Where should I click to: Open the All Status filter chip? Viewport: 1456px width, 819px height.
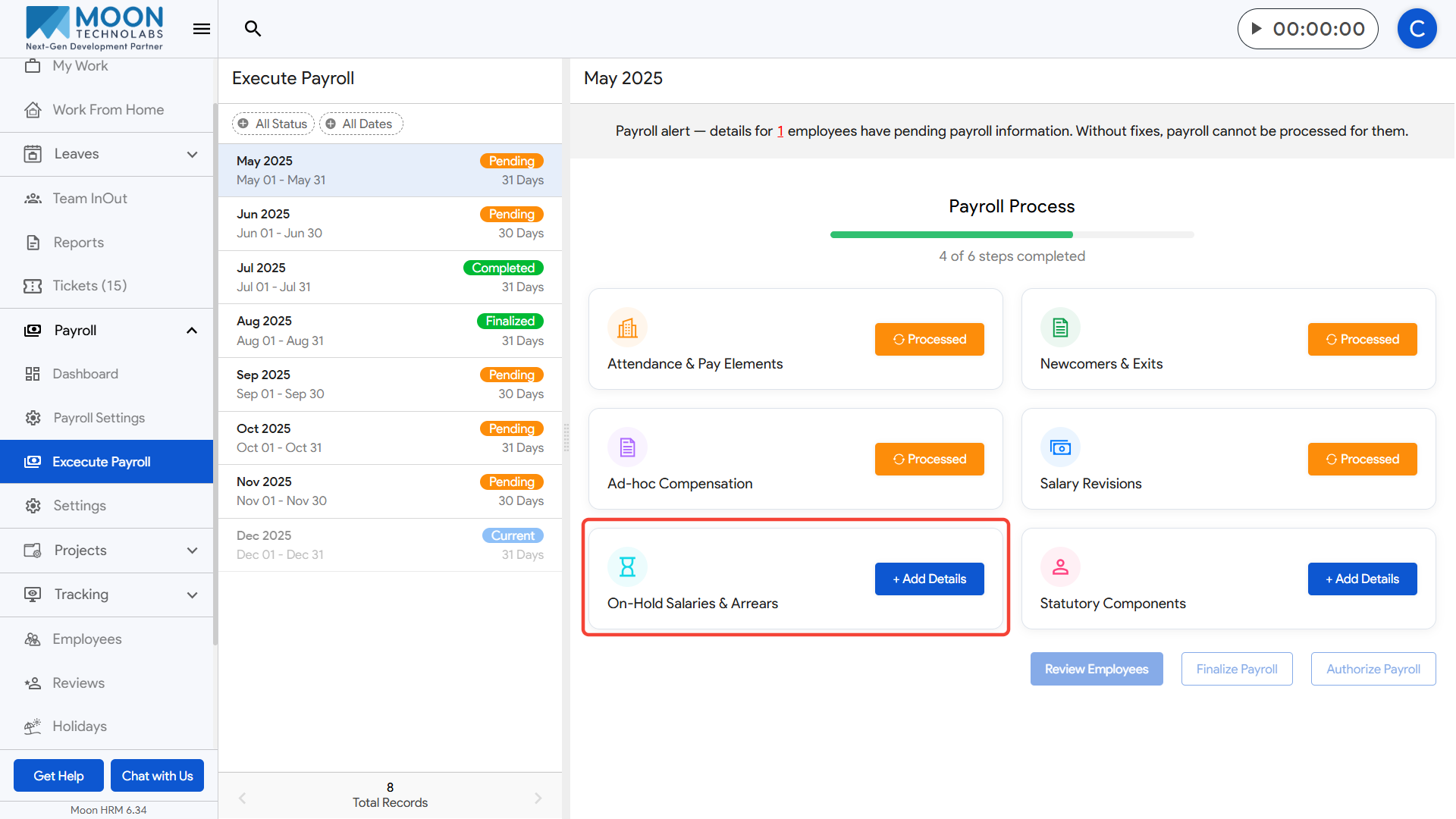click(273, 124)
